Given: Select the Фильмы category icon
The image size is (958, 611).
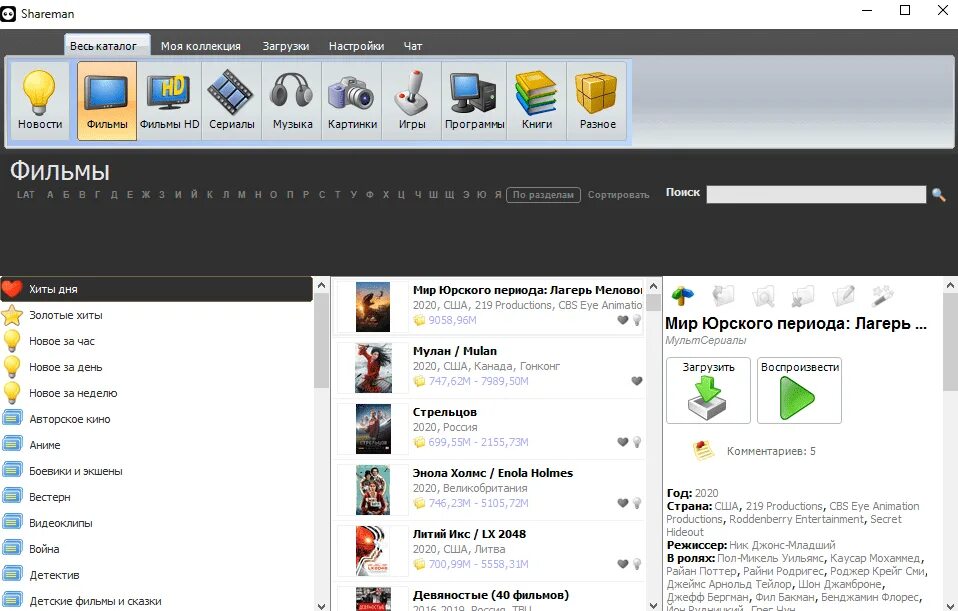Looking at the screenshot, I should (x=107, y=101).
